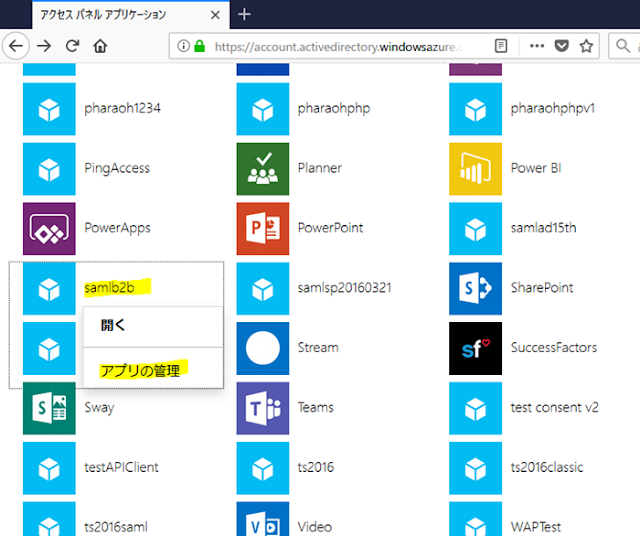Reload the page with refresh icon
The height and width of the screenshot is (536, 640).
click(72, 46)
